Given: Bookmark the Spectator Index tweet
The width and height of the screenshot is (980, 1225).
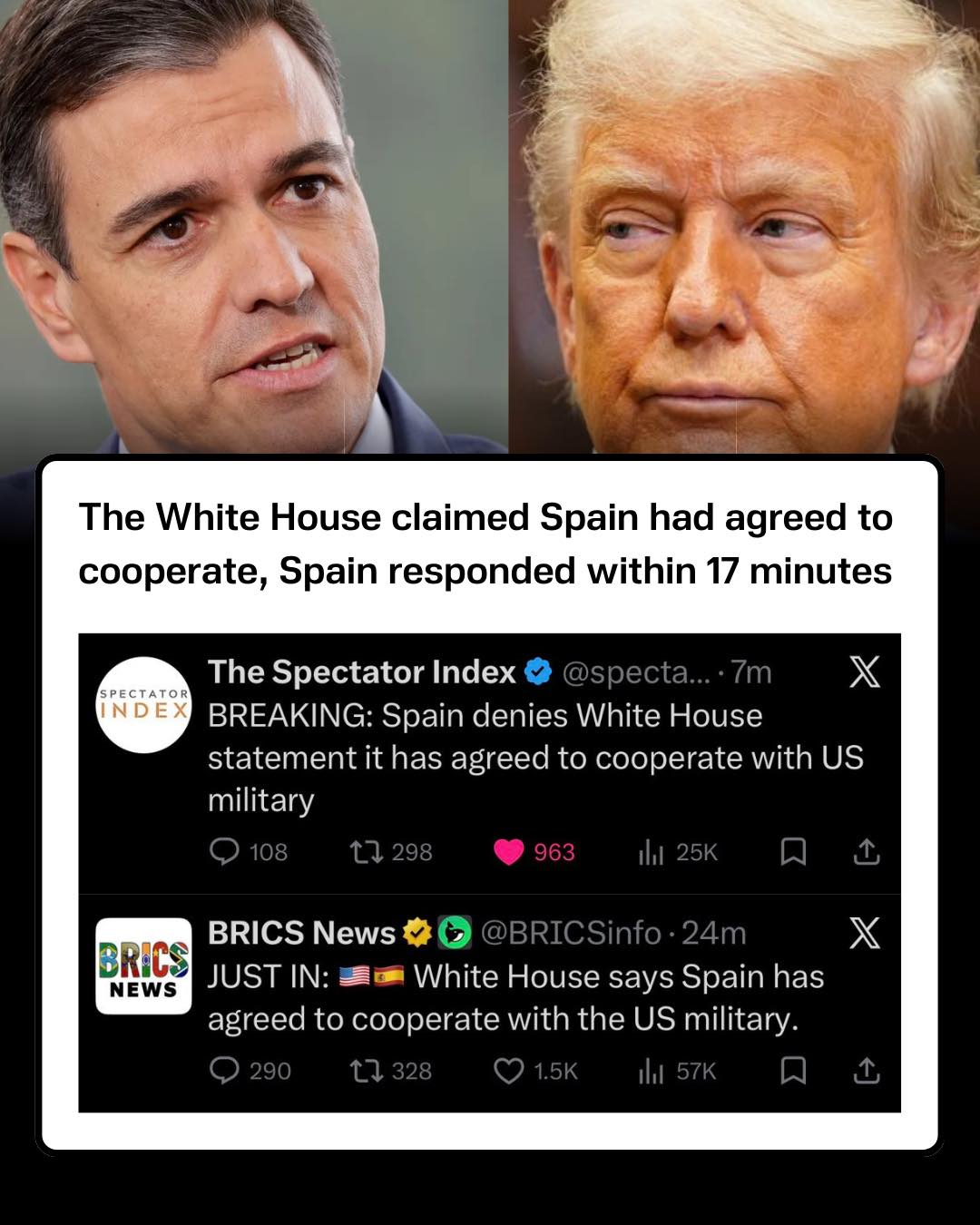Looking at the screenshot, I should (x=793, y=851).
